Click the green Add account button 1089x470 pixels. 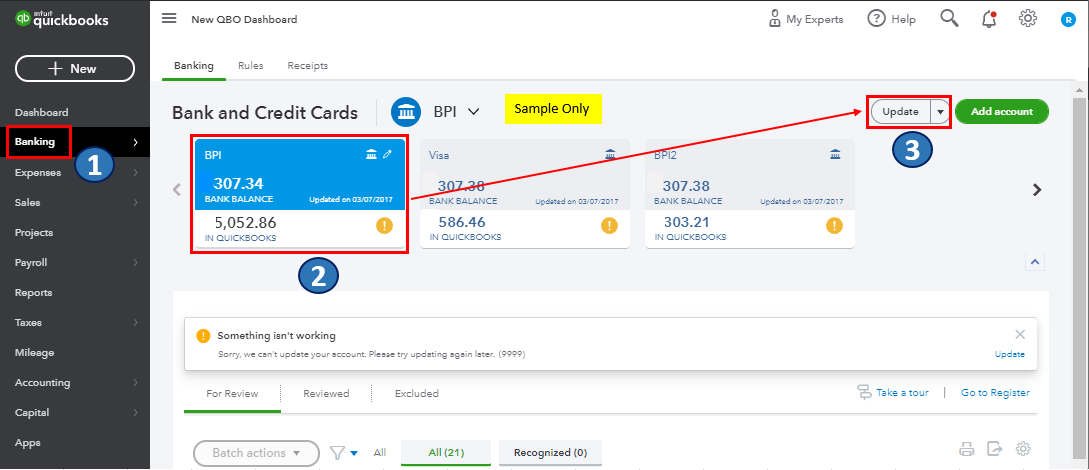(x=1001, y=112)
